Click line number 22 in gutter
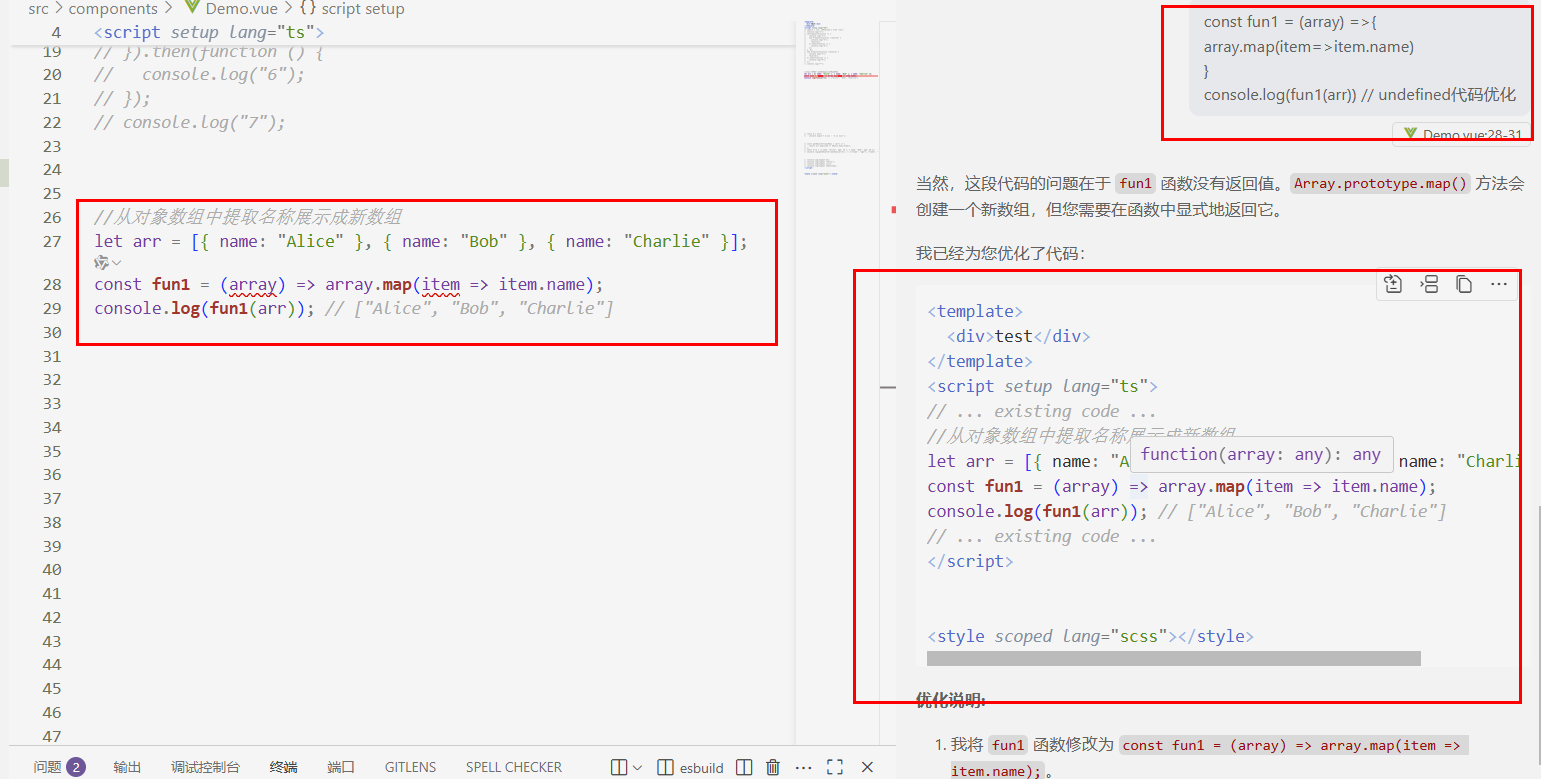Viewport: 1541px width, 779px height. (x=52, y=122)
